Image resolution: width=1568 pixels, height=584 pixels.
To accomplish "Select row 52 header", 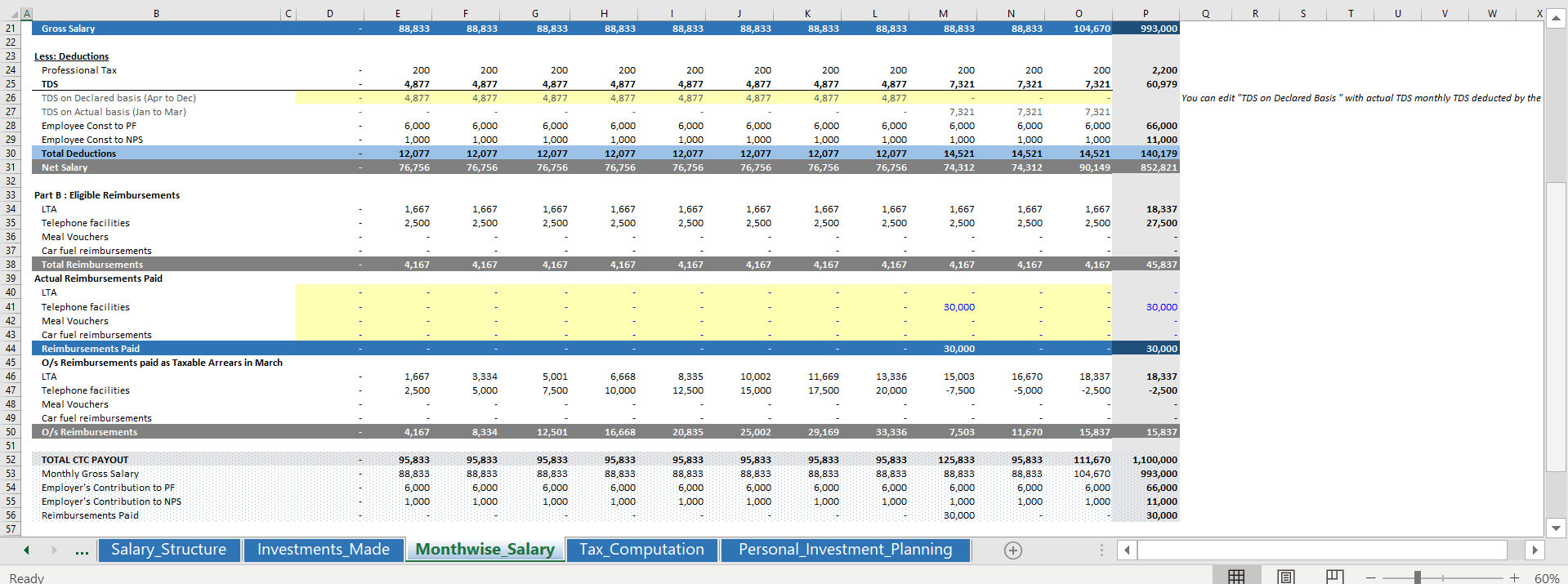I will tap(11, 460).
